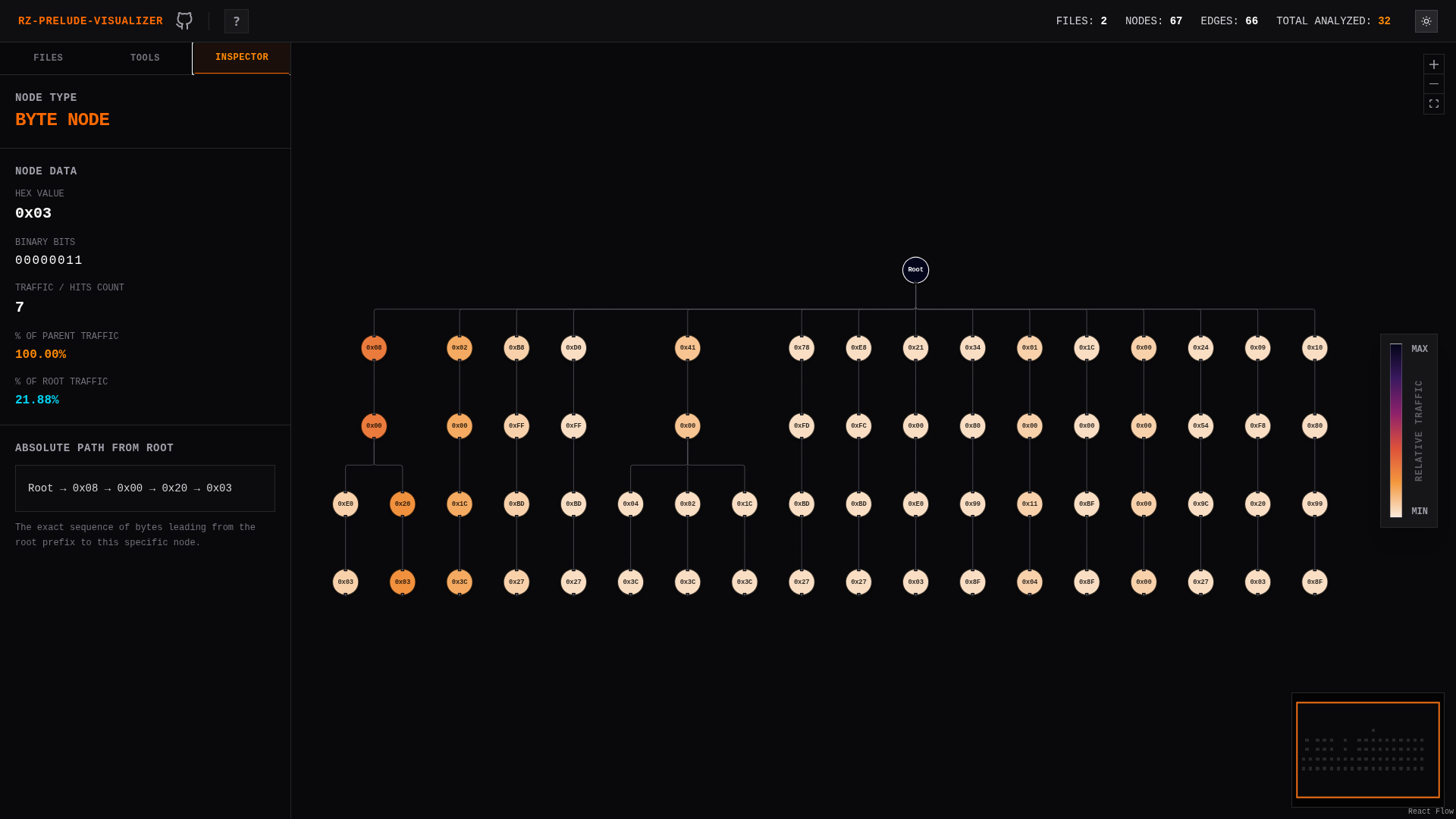The width and height of the screenshot is (1456, 819).
Task: Open the help question mark button
Action: point(237,21)
